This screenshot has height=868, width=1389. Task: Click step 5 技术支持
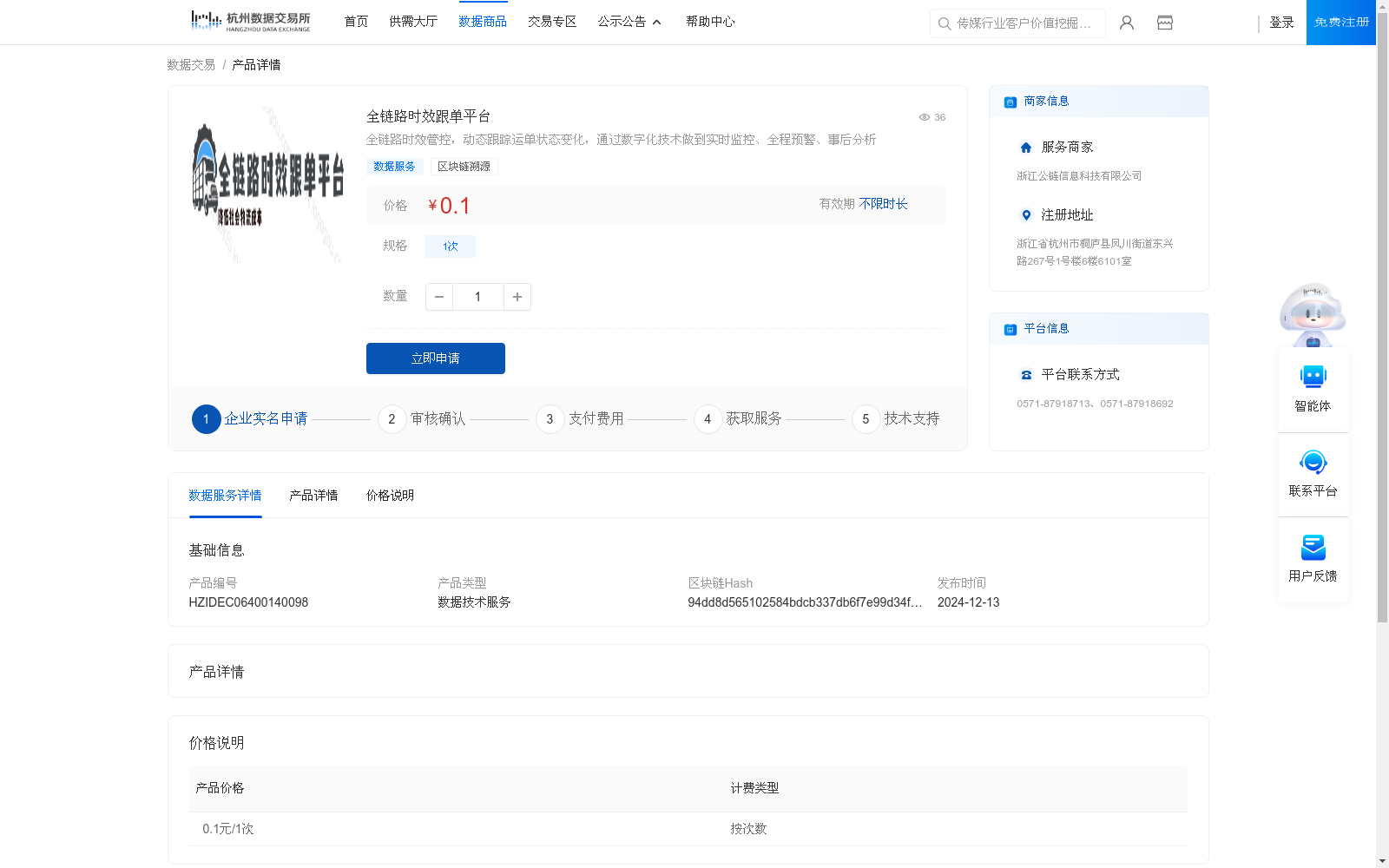(x=896, y=419)
